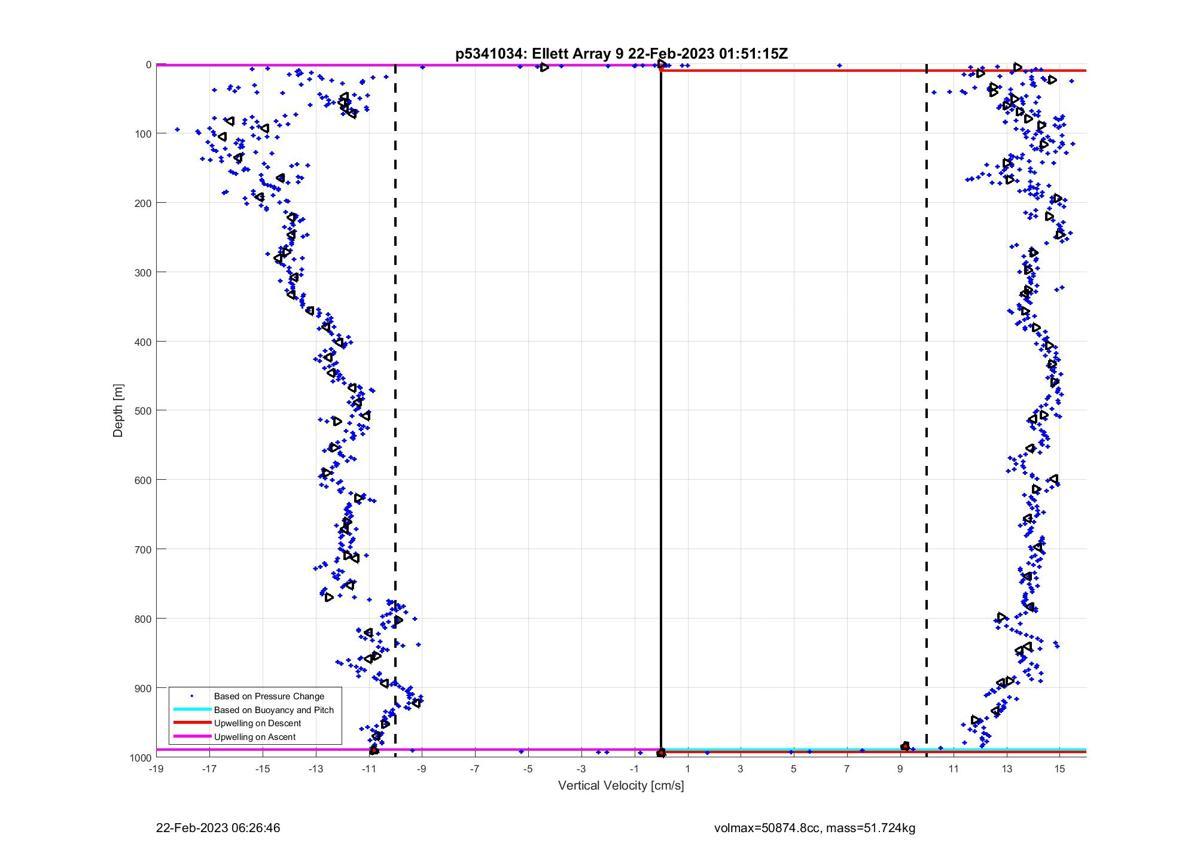Click x-axis tick label "15"

[1059, 769]
